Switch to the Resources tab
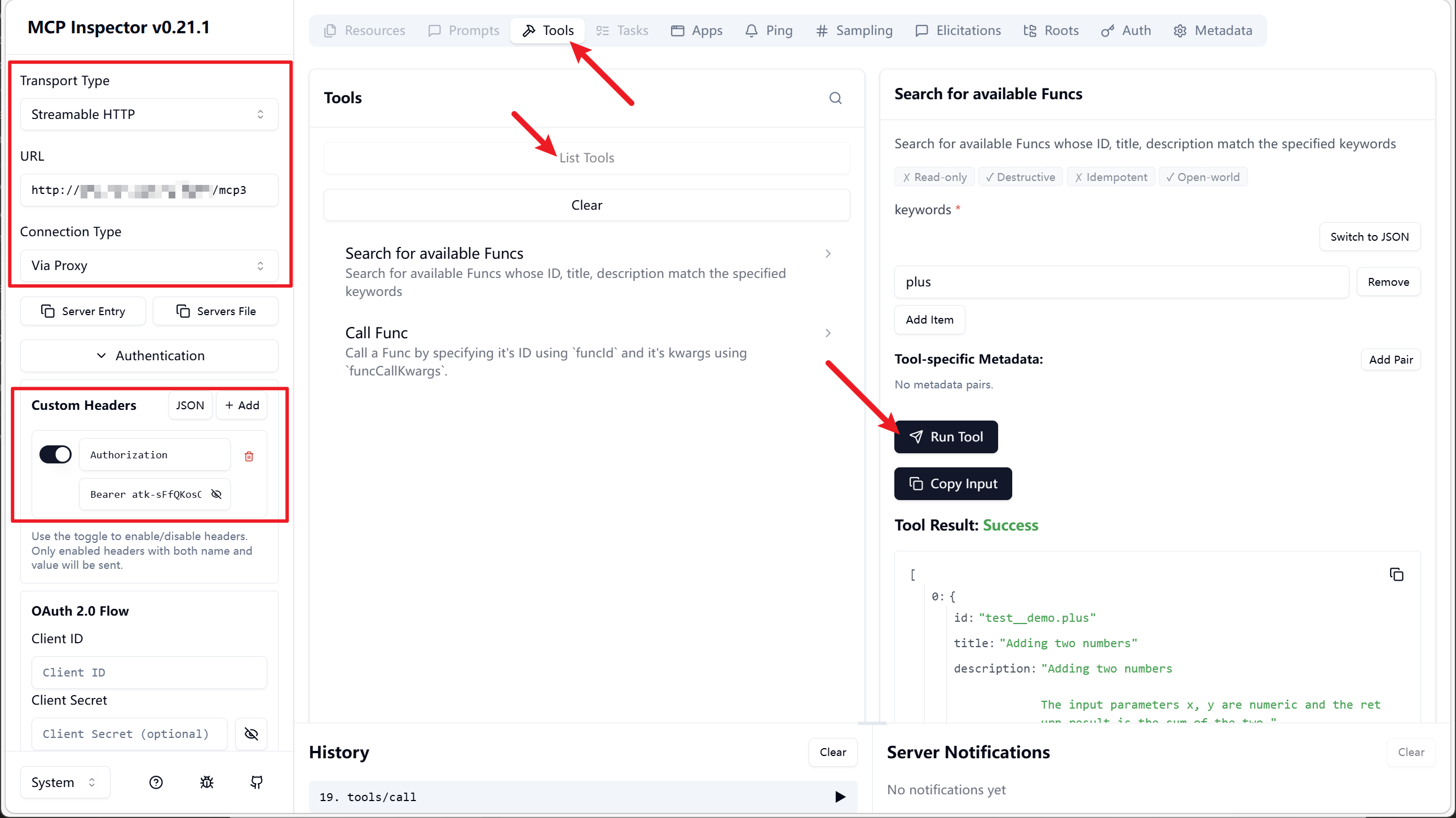 [x=364, y=30]
